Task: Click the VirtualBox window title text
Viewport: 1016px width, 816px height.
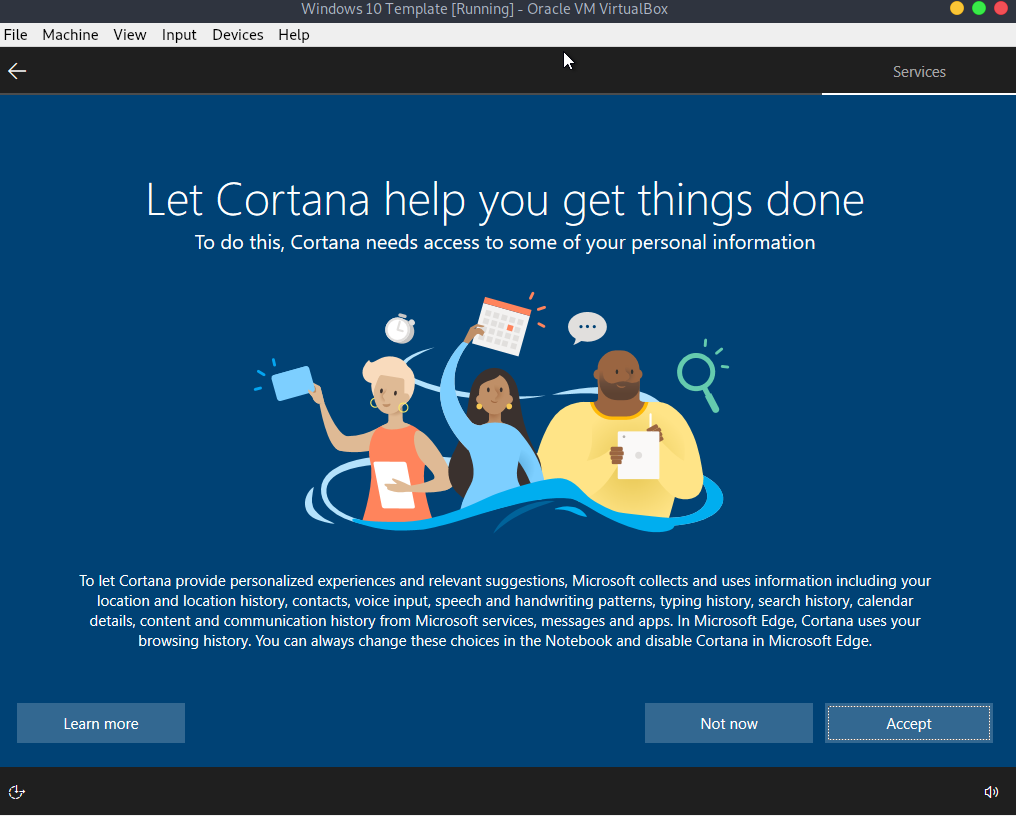Action: click(x=484, y=9)
